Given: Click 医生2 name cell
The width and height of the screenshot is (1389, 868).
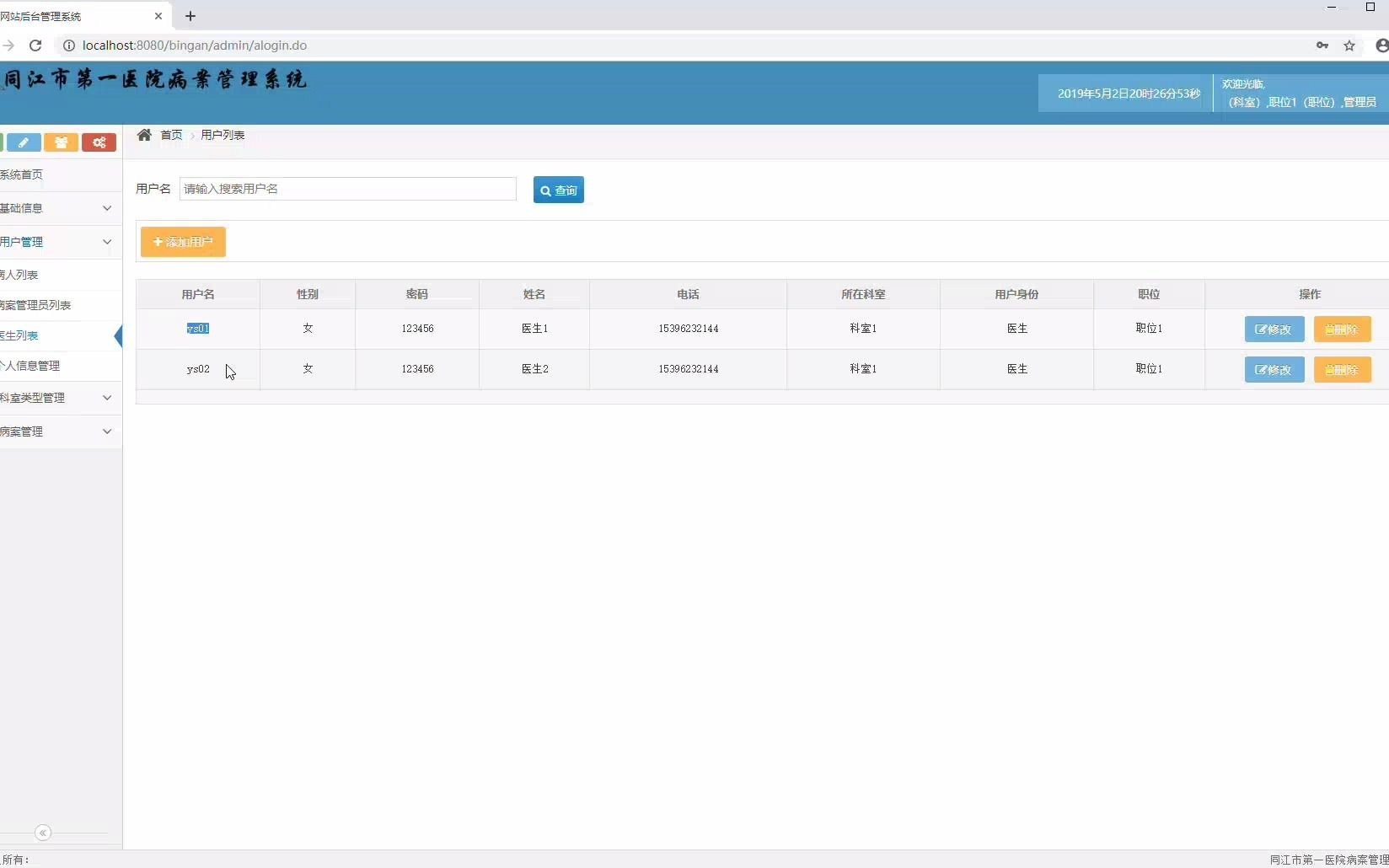Looking at the screenshot, I should (x=534, y=369).
